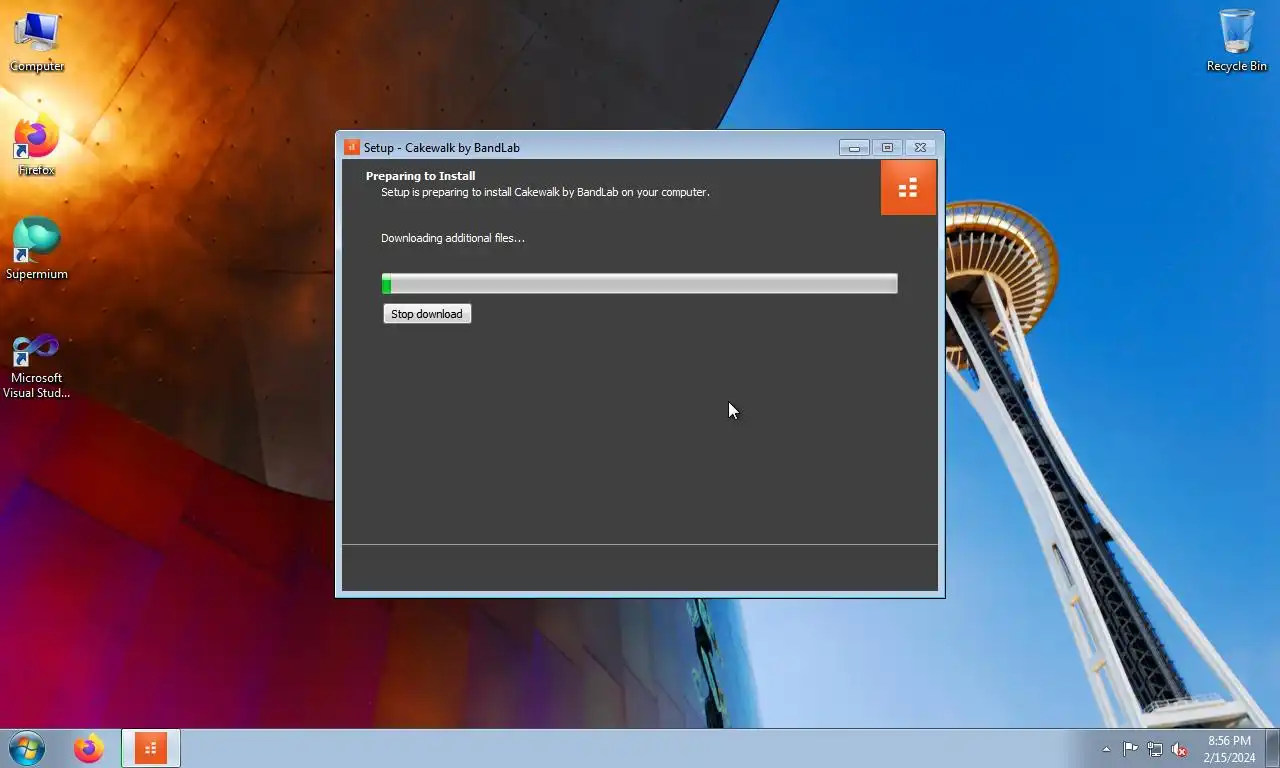The width and height of the screenshot is (1280, 768).
Task: Click the Cakewalk logo in the setup header
Action: 908,187
